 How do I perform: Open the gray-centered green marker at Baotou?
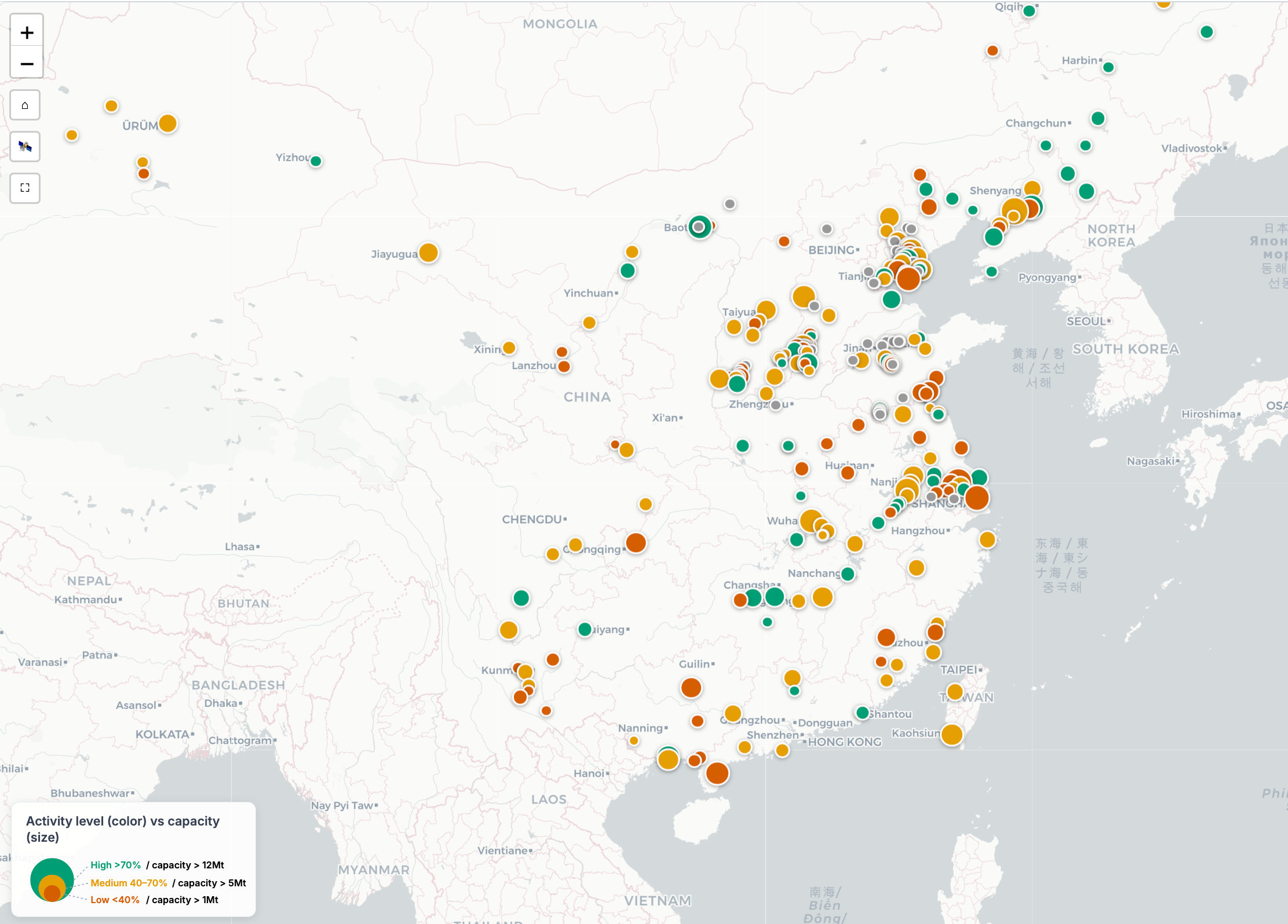tap(699, 227)
